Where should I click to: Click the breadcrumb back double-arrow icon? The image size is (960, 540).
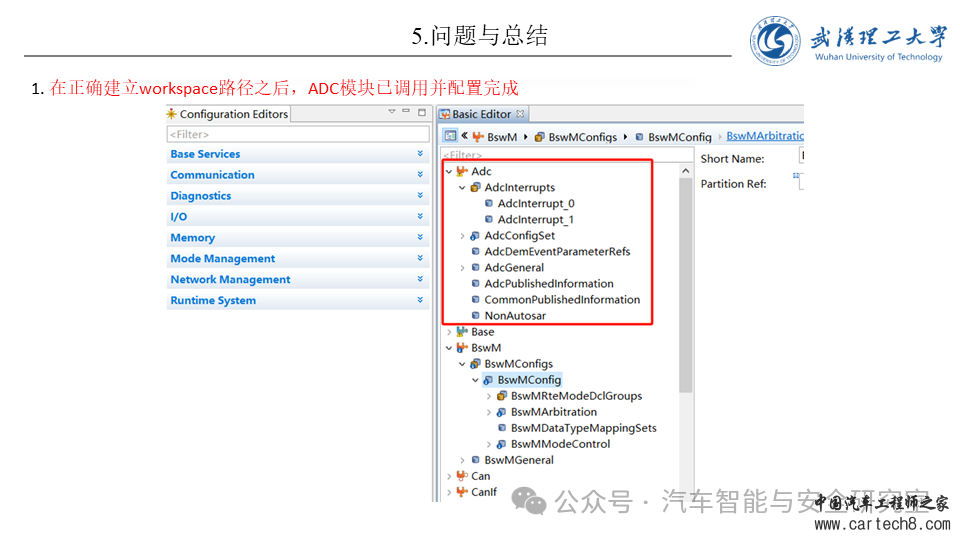[x=465, y=136]
